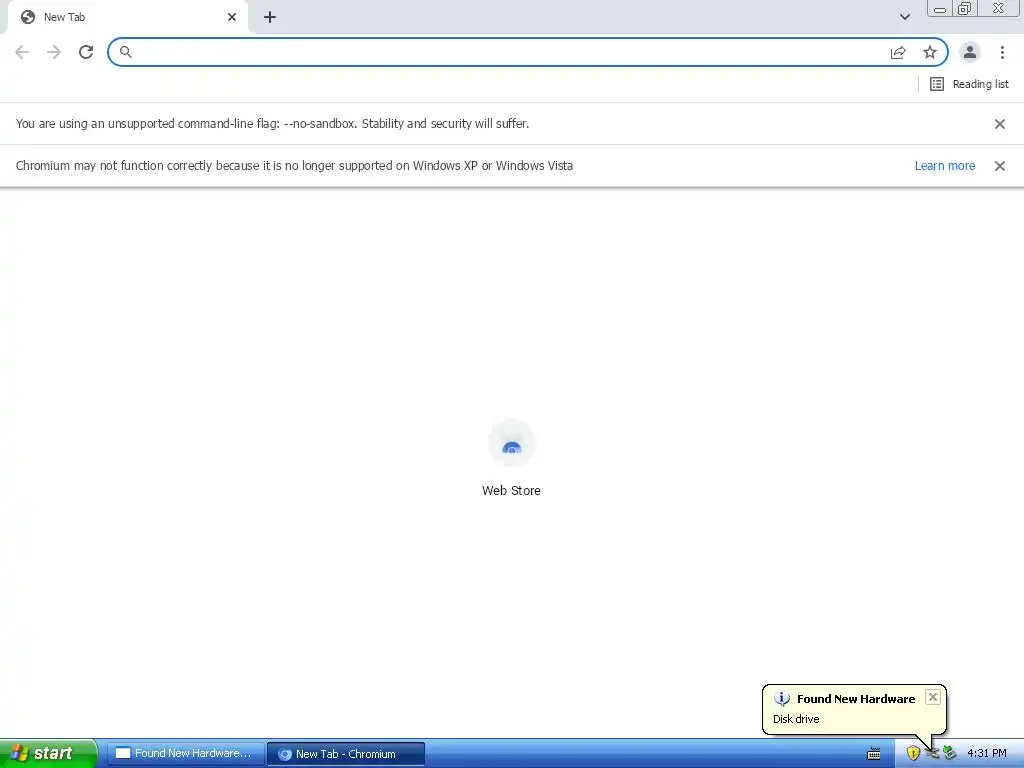Click the Forward navigation arrow
This screenshot has width=1024, height=768.
pos(54,52)
